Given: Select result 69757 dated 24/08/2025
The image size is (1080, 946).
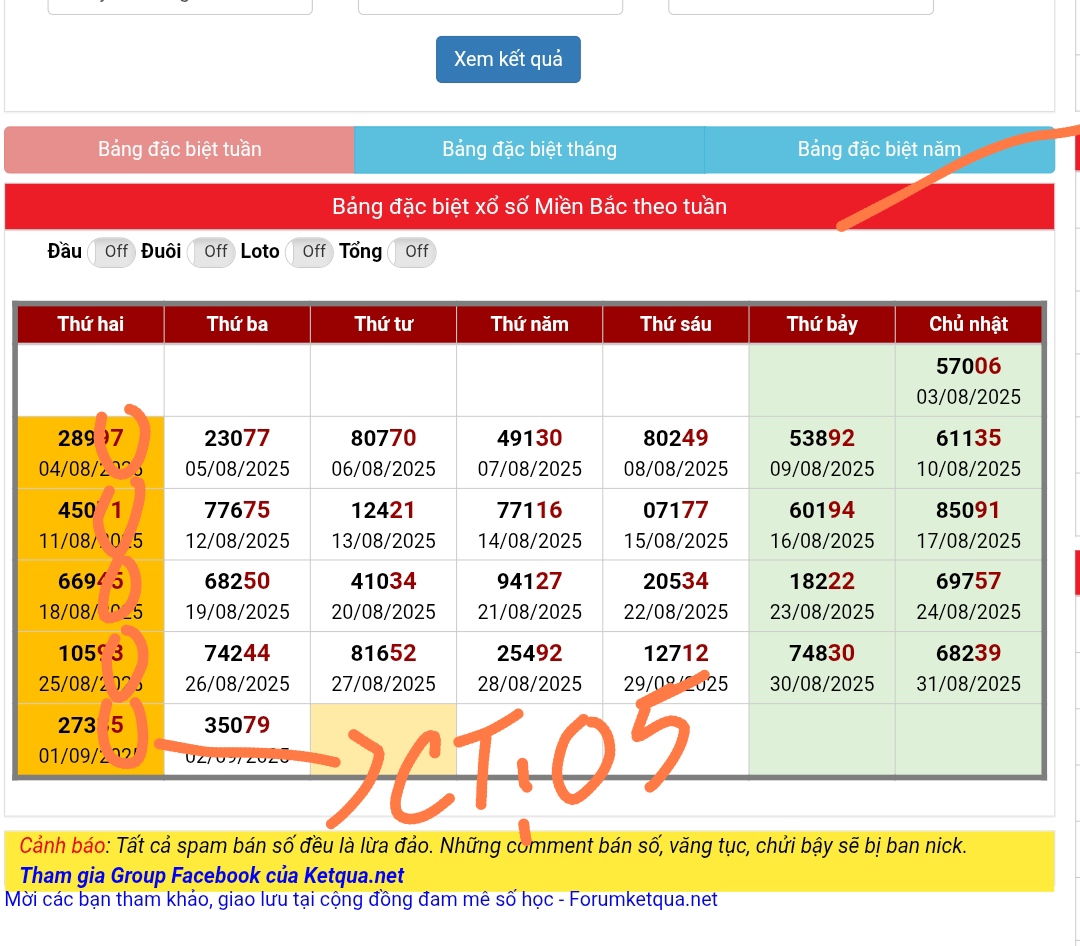Looking at the screenshot, I should pyautogui.click(x=968, y=596).
